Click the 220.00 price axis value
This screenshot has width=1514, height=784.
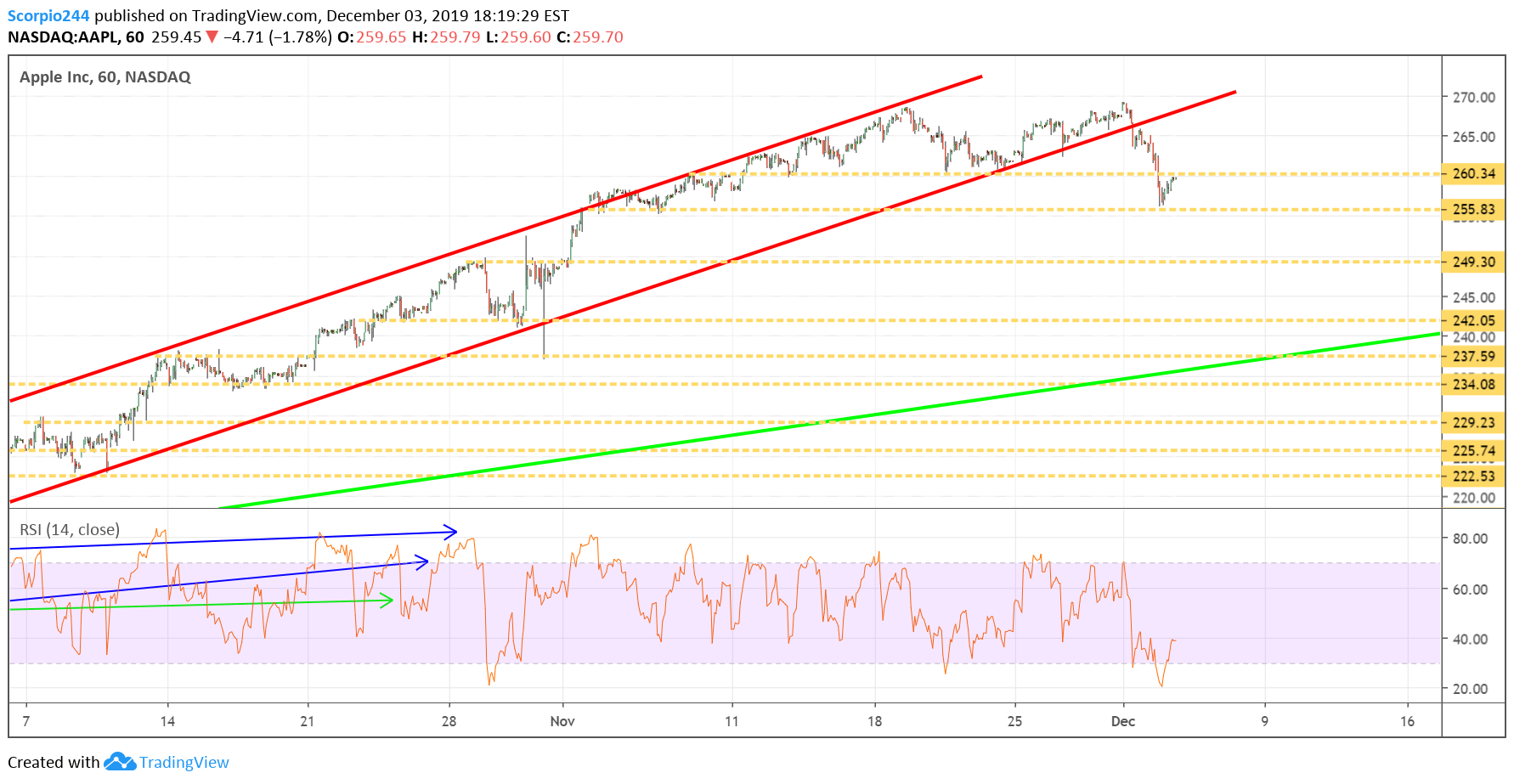1474,498
